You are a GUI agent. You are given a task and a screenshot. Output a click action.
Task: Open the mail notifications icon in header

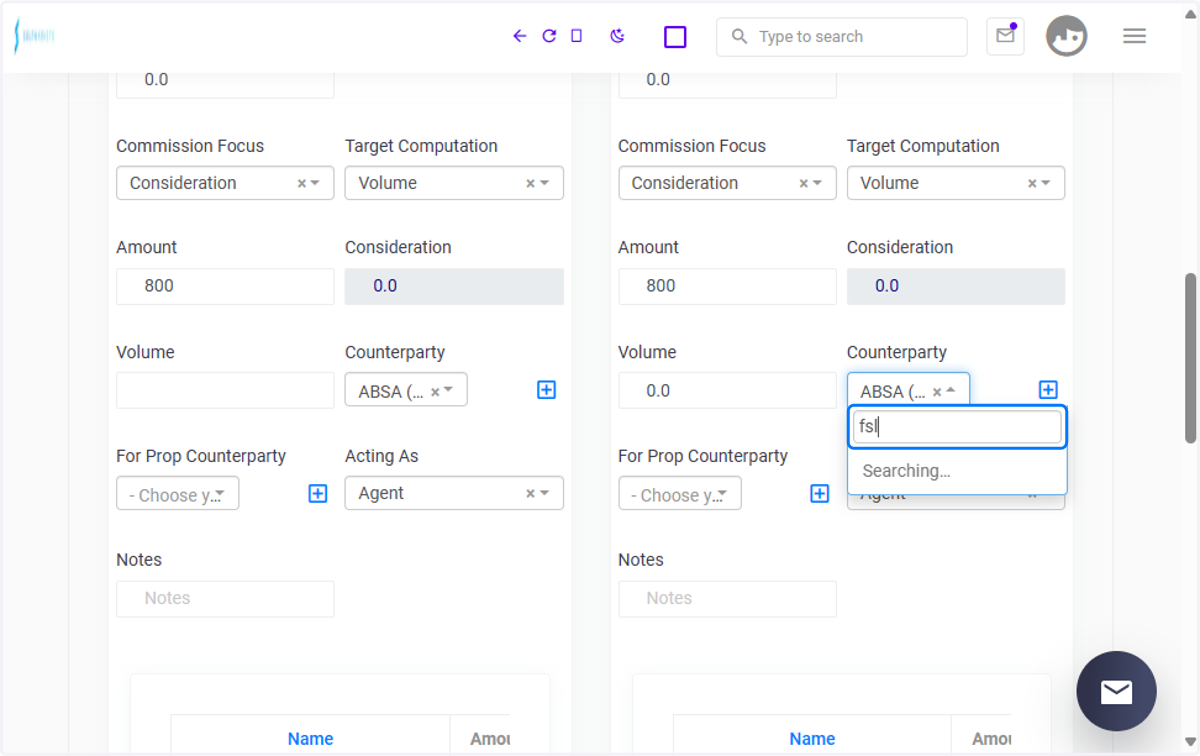1005,36
